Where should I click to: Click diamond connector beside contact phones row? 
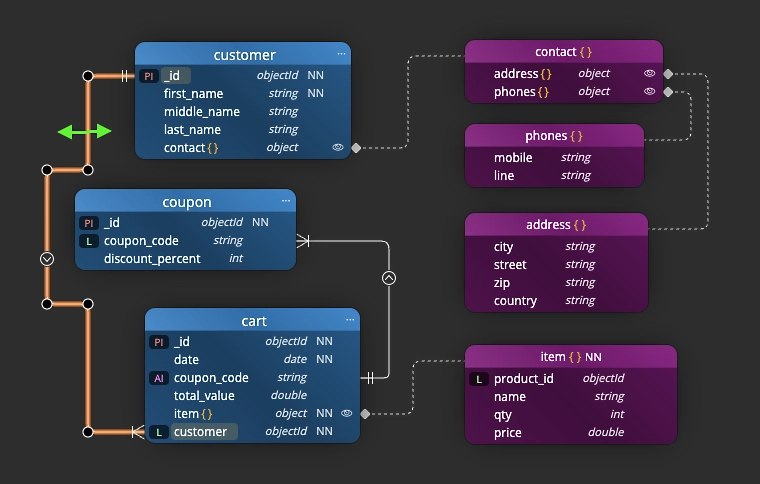668,92
